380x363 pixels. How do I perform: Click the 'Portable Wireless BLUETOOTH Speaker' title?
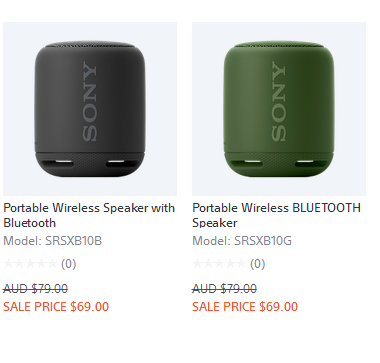click(x=276, y=215)
